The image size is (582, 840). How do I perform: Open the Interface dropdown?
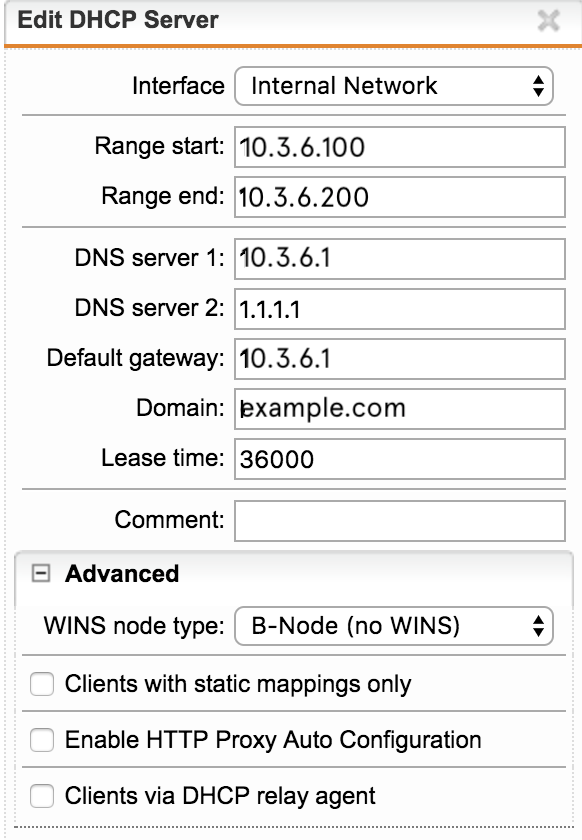pyautogui.click(x=394, y=86)
